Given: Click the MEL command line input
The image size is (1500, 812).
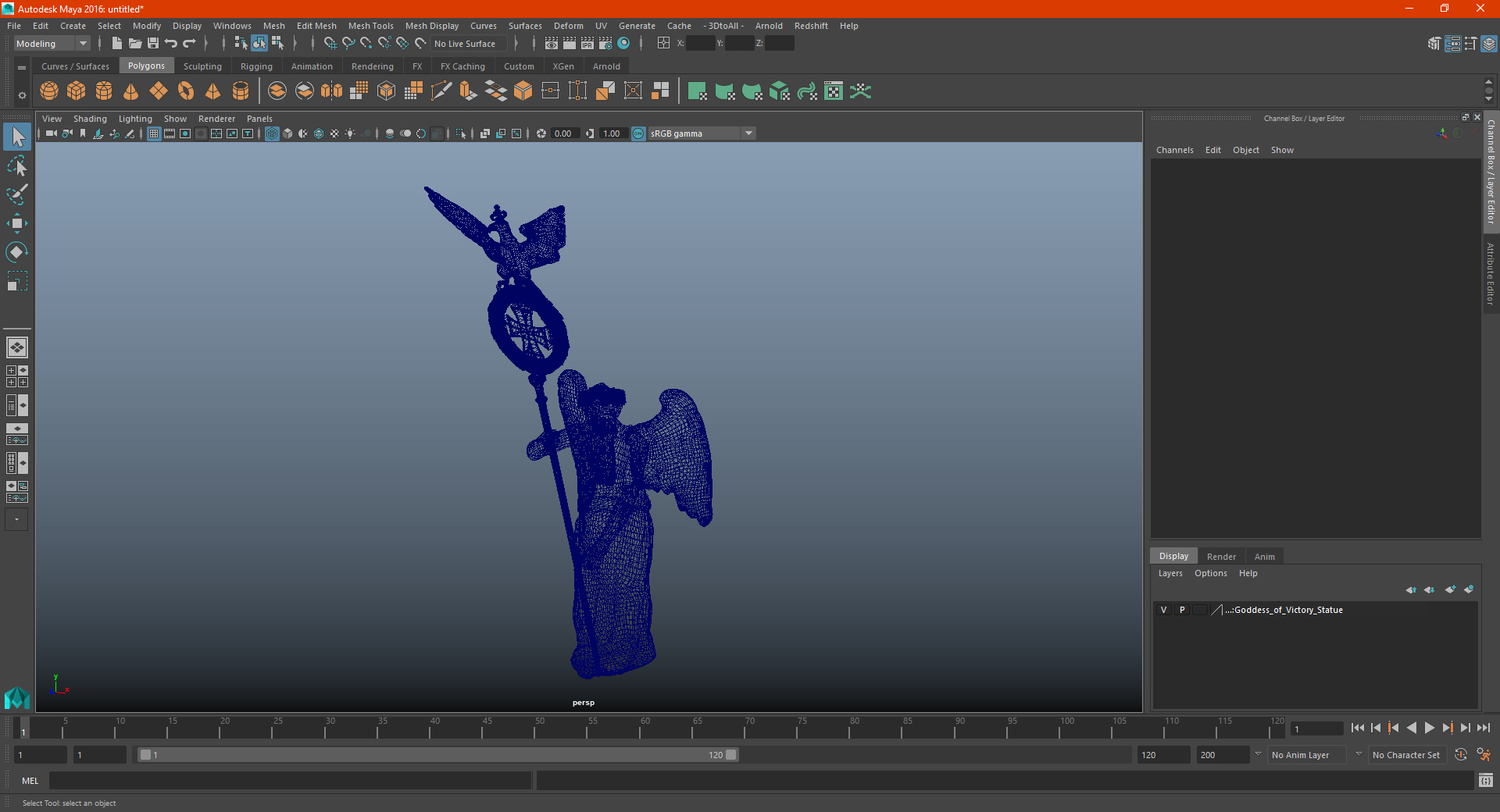Looking at the screenshot, I should coord(291,780).
